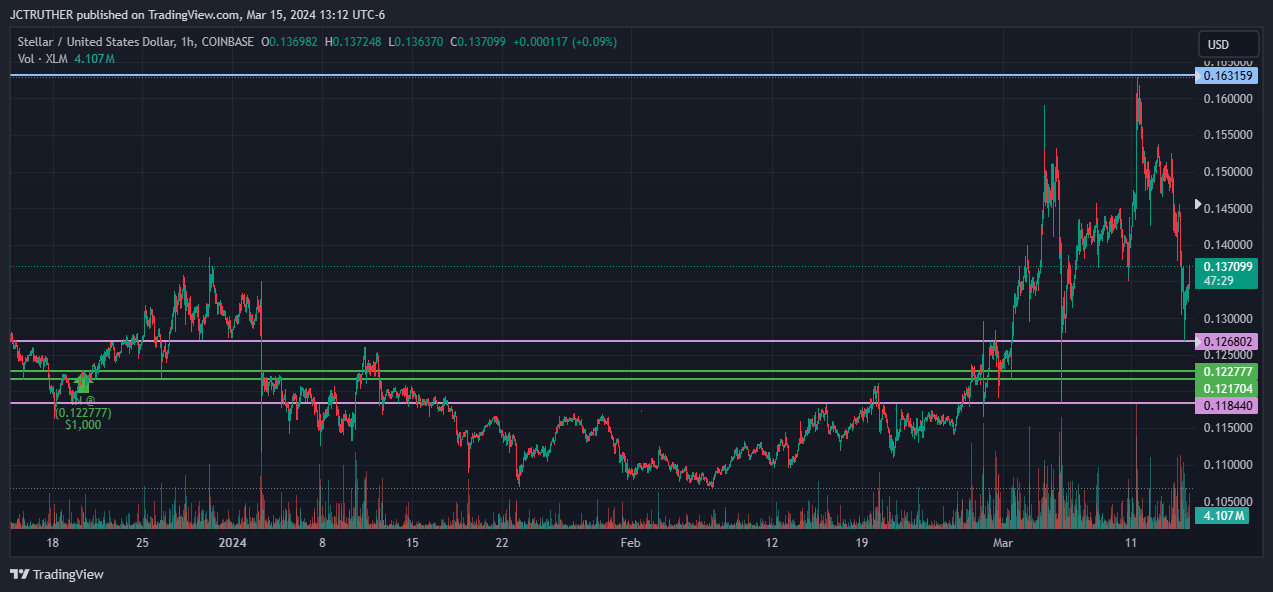
Task: Click the 0.160000 price axis tick
Action: (x=1226, y=99)
